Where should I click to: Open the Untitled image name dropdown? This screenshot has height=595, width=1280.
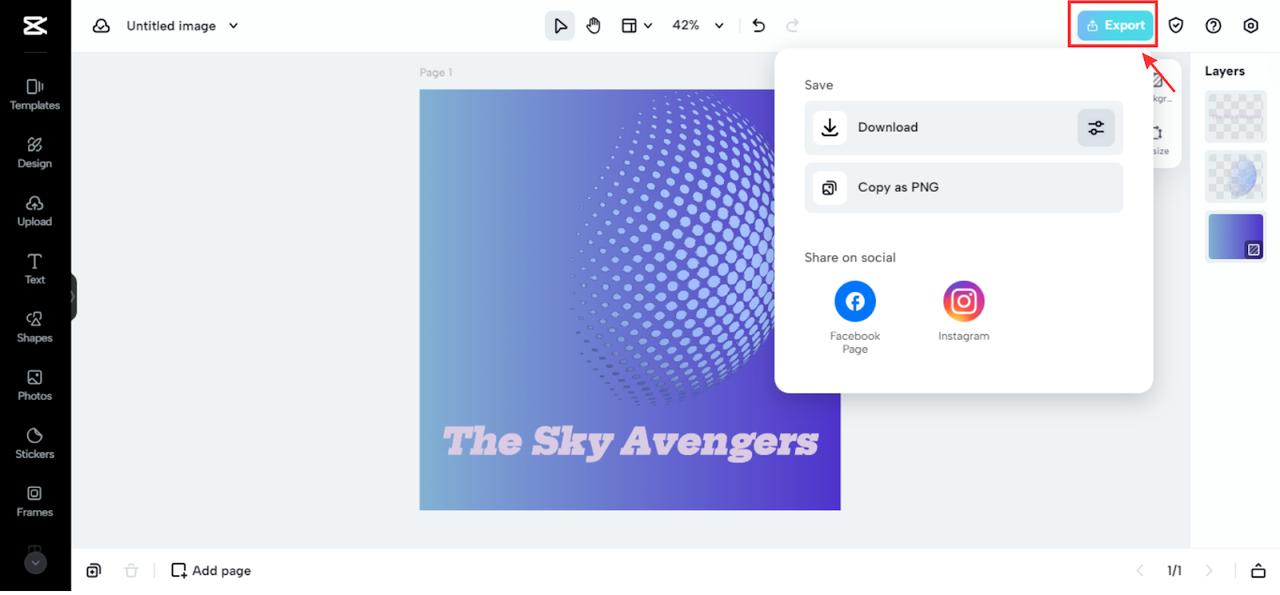tap(183, 26)
